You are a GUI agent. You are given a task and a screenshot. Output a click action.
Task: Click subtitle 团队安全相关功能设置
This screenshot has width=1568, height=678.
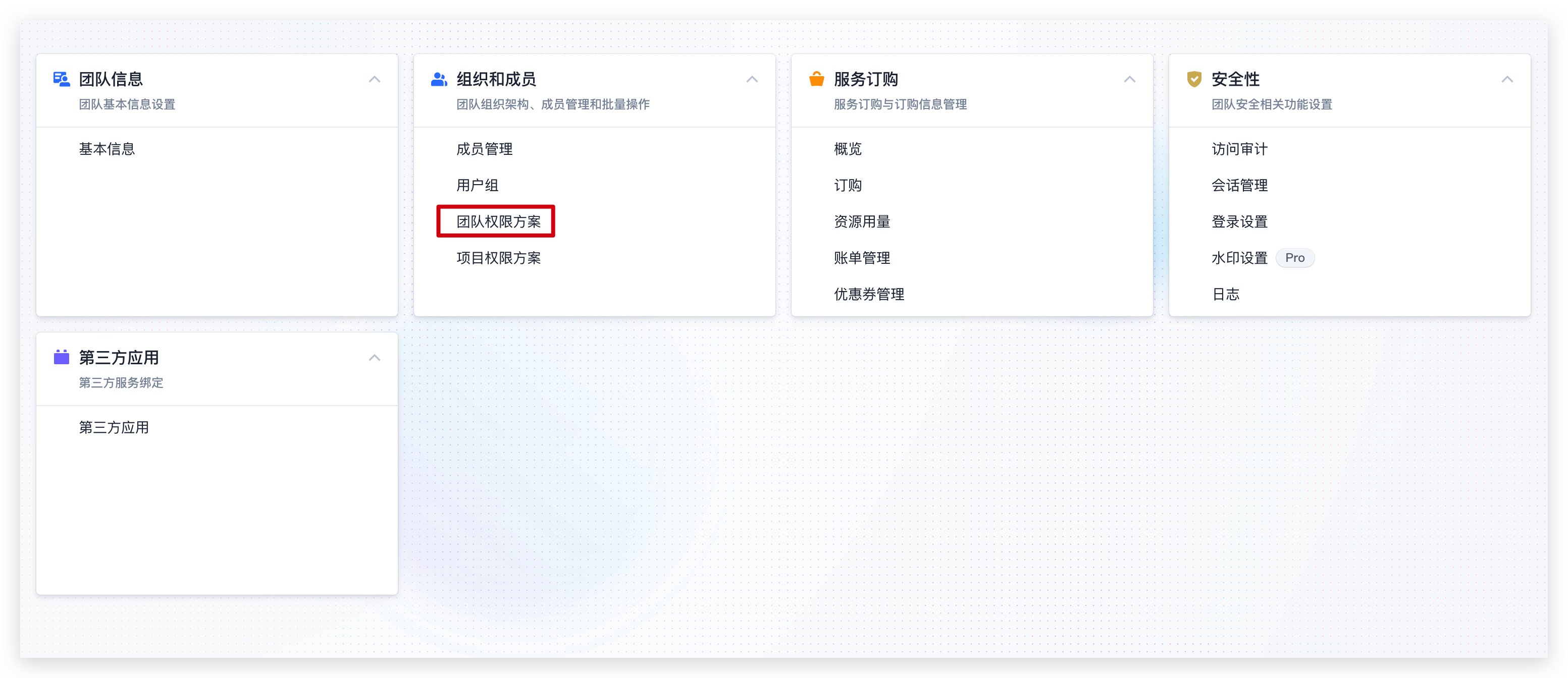(x=1272, y=104)
